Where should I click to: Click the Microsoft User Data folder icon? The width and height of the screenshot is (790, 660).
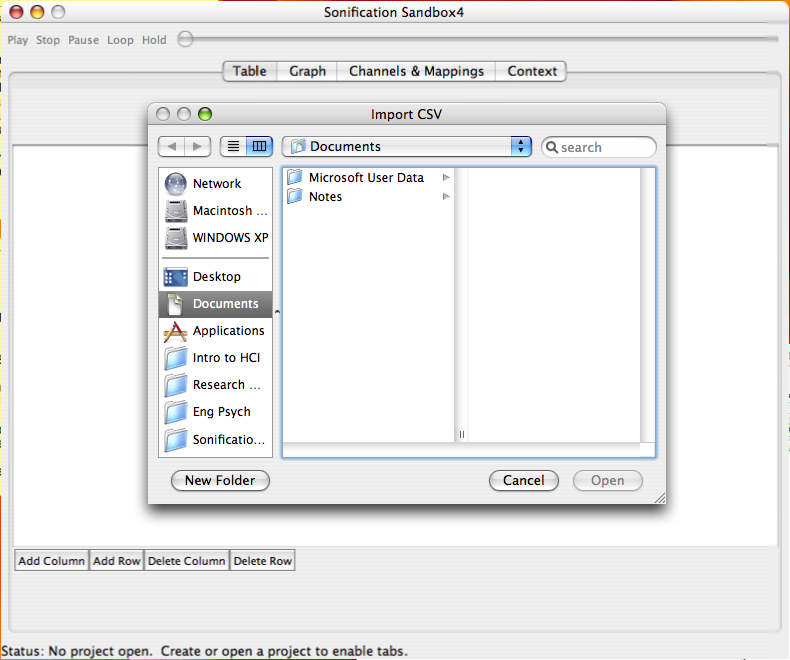click(295, 177)
